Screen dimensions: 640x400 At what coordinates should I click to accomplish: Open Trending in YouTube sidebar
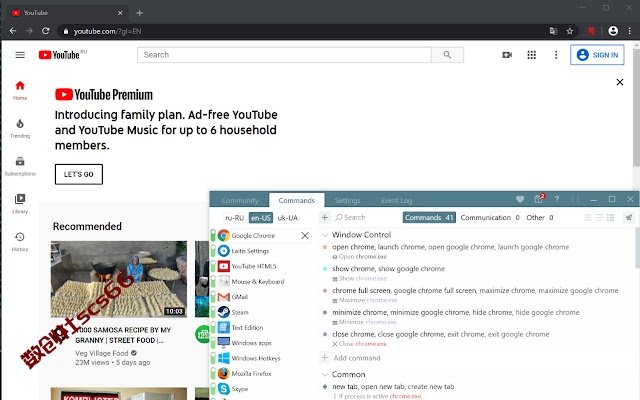pos(20,128)
